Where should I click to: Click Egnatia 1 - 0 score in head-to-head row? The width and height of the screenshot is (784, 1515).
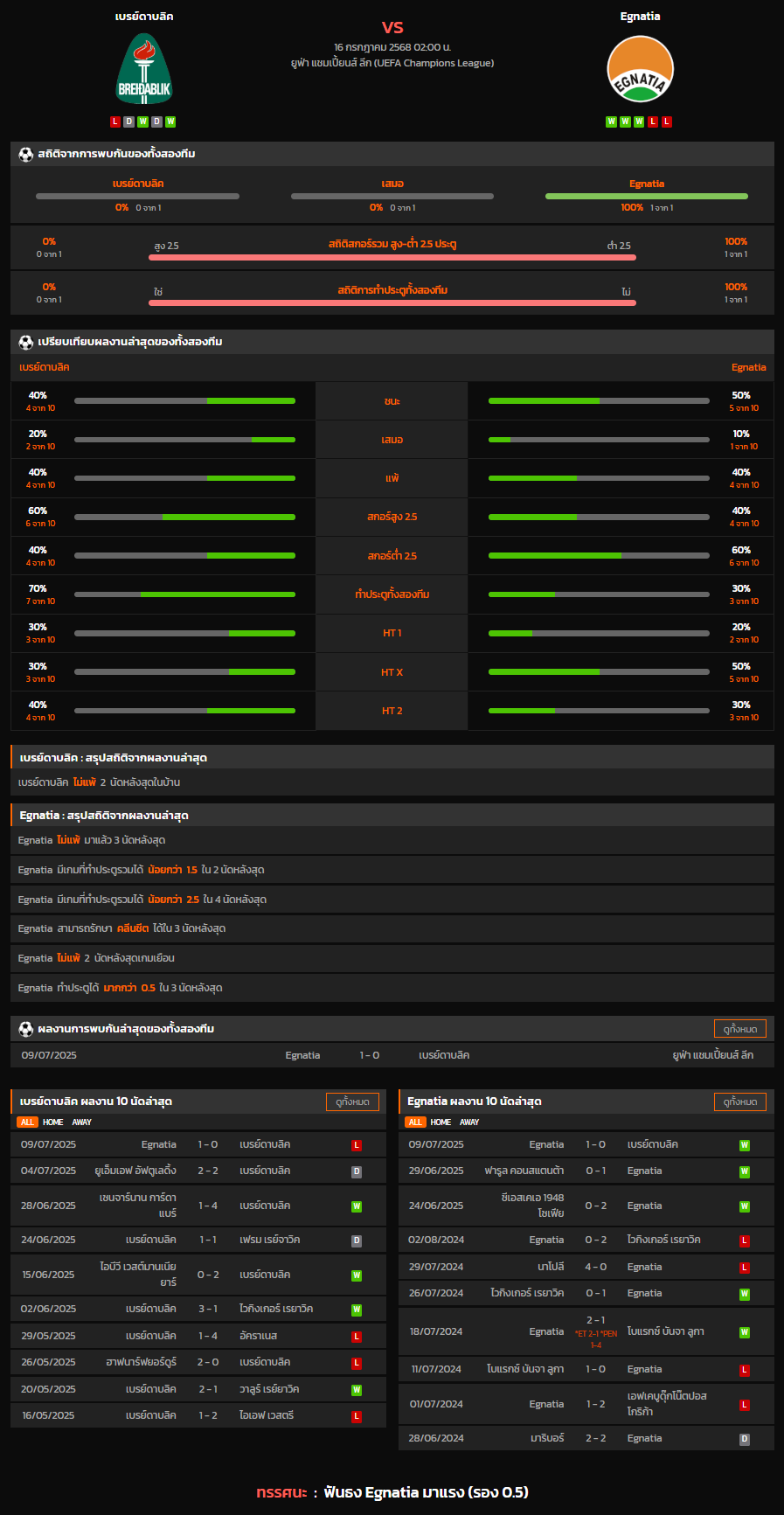pos(370,1055)
